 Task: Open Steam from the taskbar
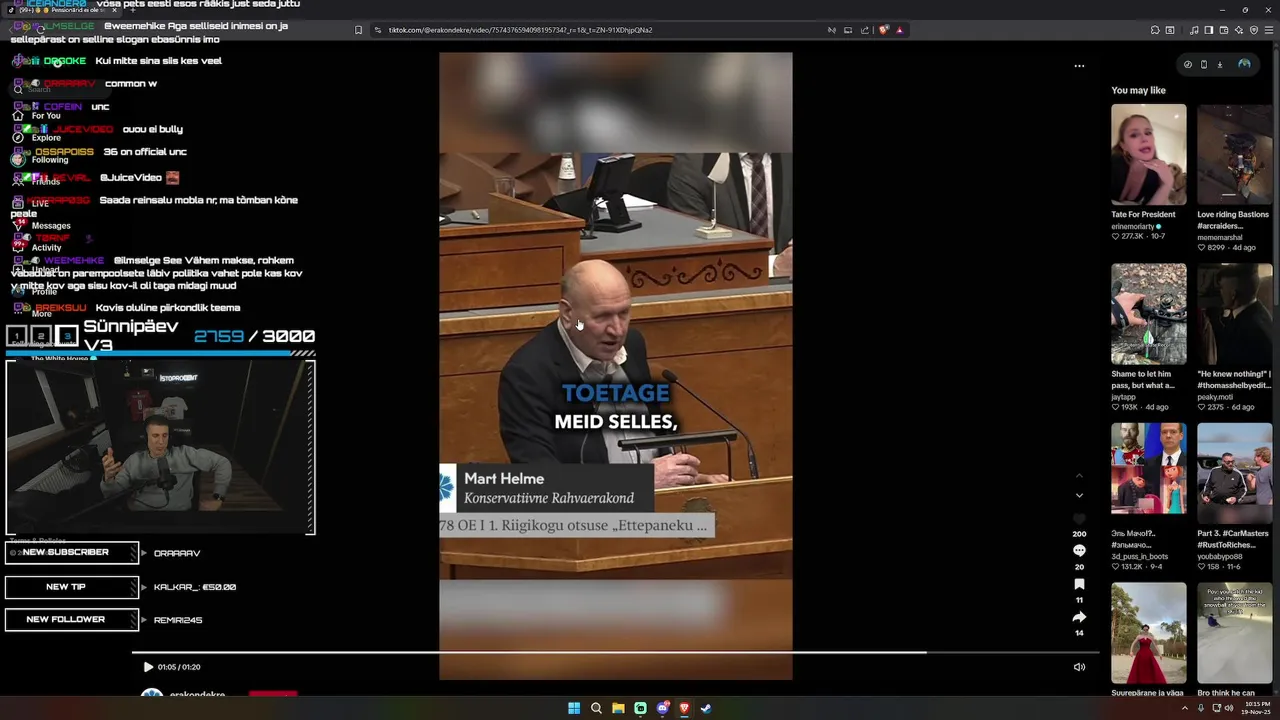pos(706,708)
